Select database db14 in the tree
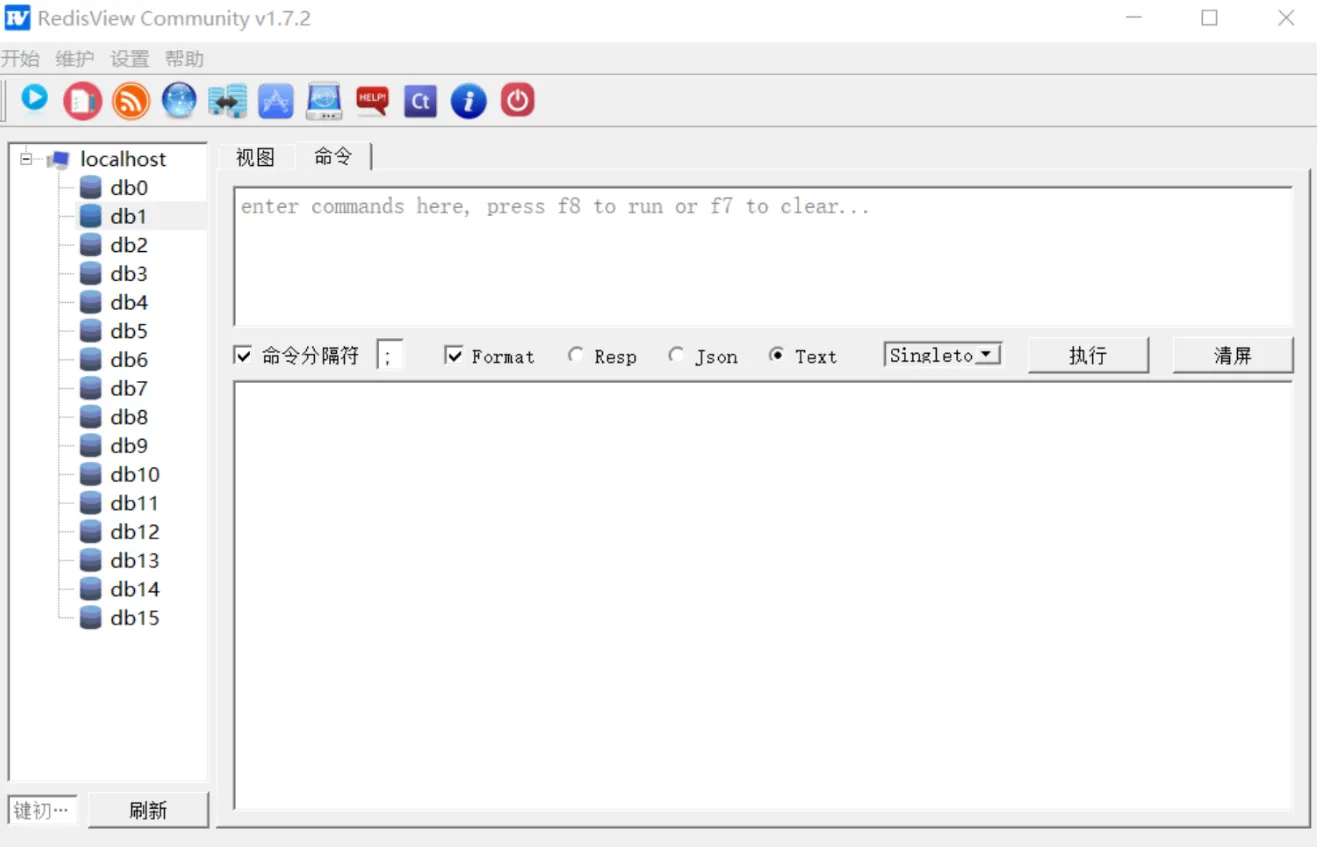The height and width of the screenshot is (847, 1323). [x=135, y=589]
